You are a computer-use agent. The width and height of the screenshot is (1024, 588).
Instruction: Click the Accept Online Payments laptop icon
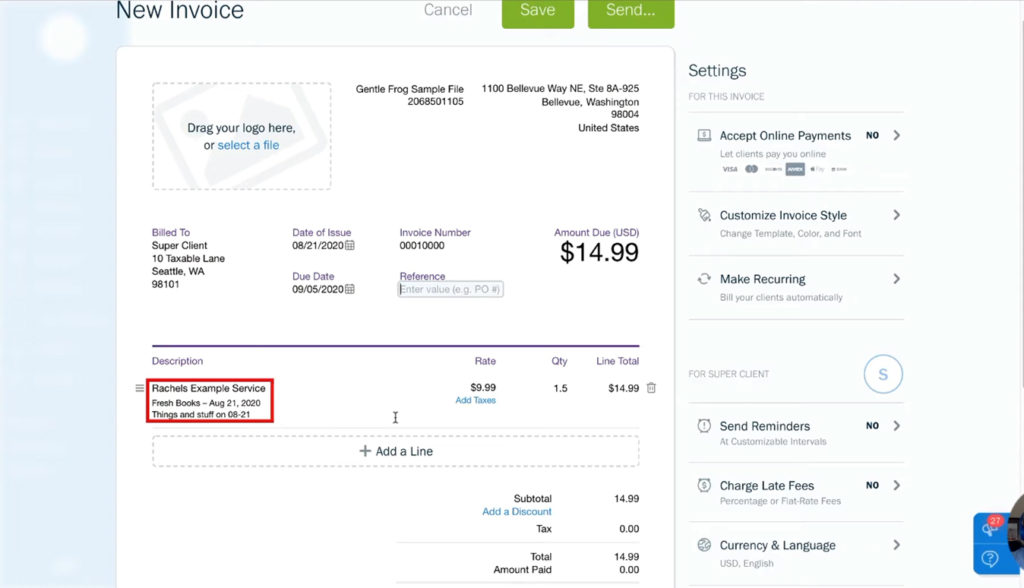point(706,135)
